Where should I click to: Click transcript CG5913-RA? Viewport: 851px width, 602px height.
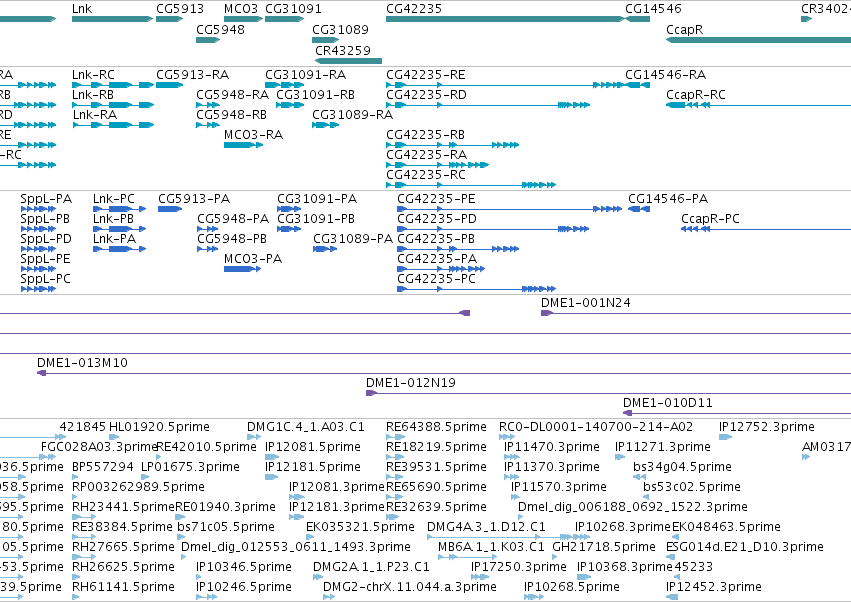193,75
